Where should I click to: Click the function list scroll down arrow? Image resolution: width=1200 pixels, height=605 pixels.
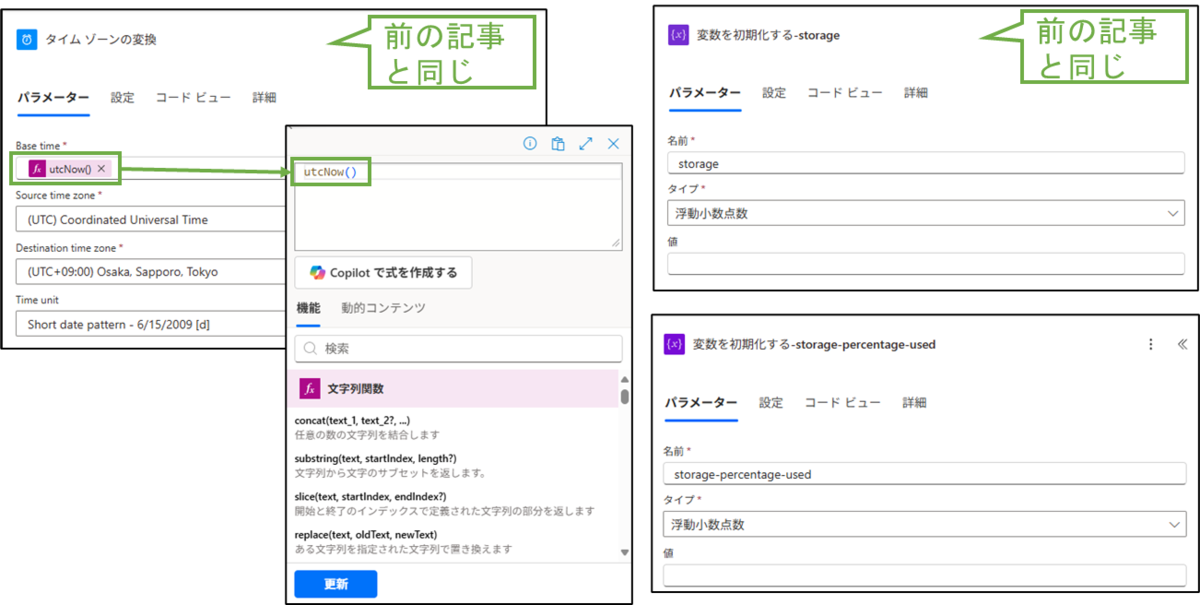(625, 552)
